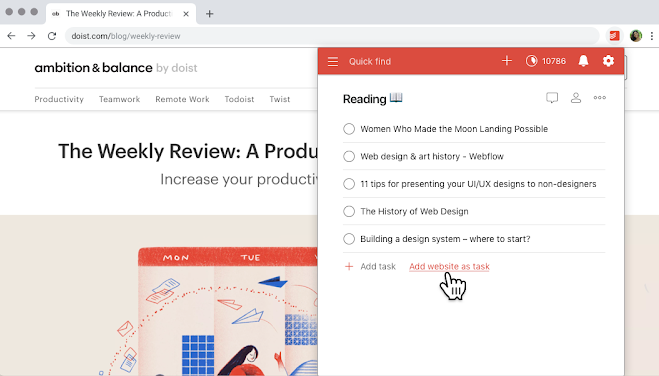Open the Chrome profile avatar

coord(635,36)
